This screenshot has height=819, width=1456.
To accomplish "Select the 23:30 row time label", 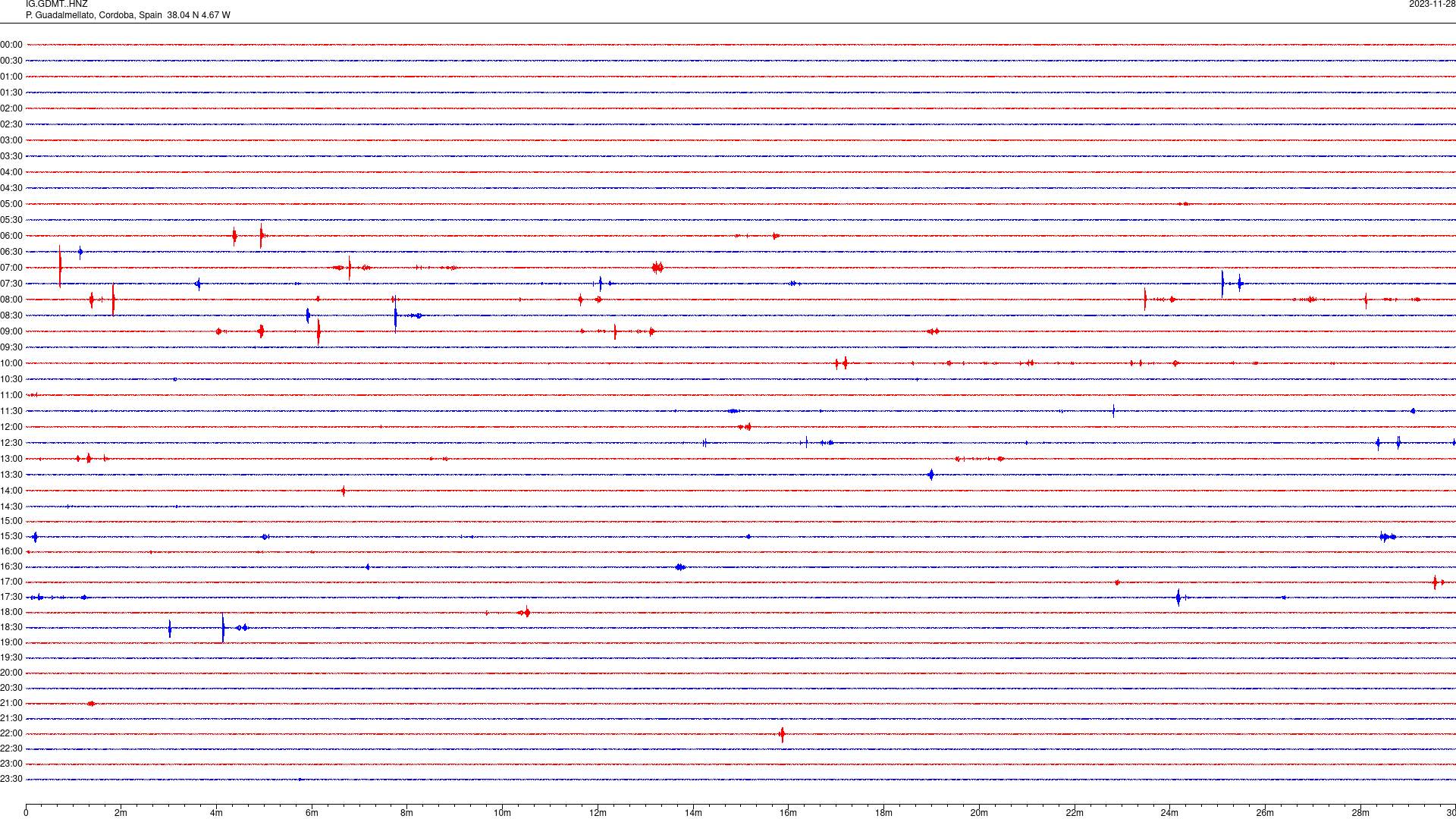I will point(11,779).
